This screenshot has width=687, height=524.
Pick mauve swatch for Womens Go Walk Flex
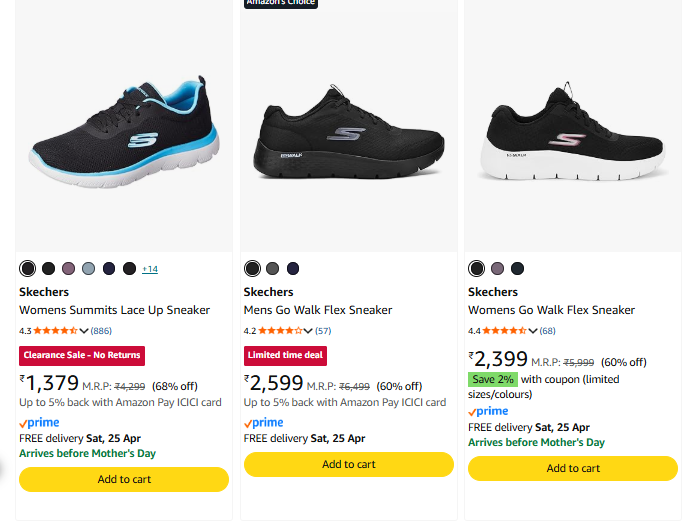(497, 268)
